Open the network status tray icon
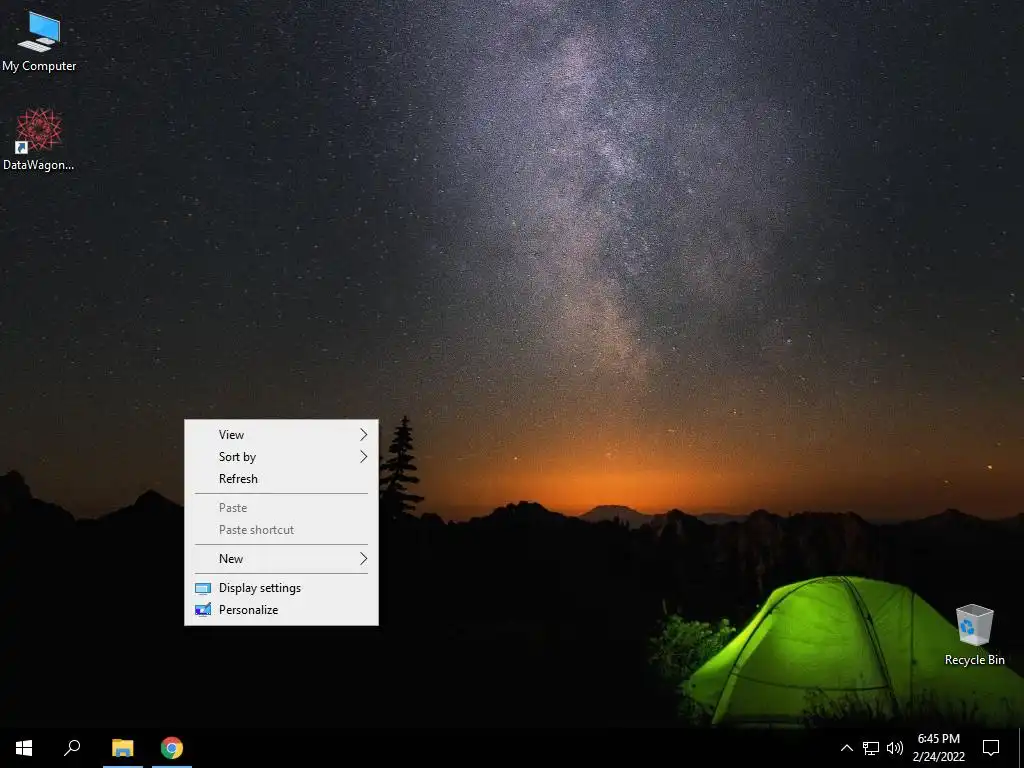Viewport: 1024px width, 768px height. [871, 748]
